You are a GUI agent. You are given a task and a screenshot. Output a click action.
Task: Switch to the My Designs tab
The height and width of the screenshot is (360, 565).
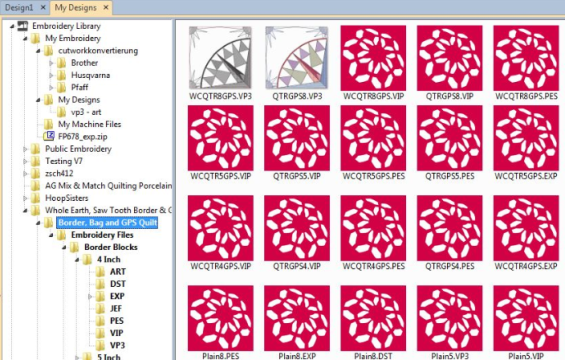pos(76,8)
